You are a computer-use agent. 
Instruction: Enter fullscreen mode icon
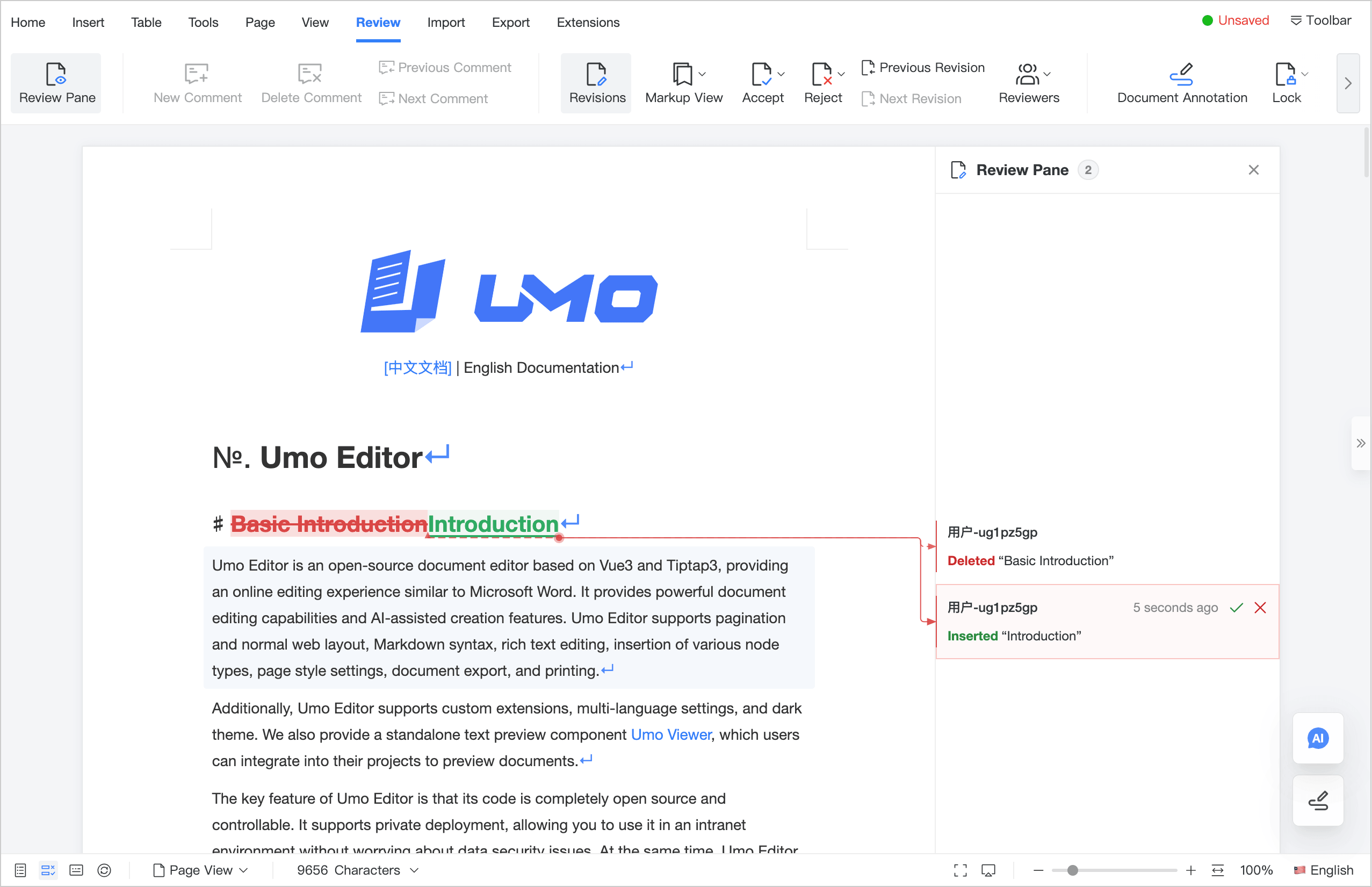tap(961, 870)
